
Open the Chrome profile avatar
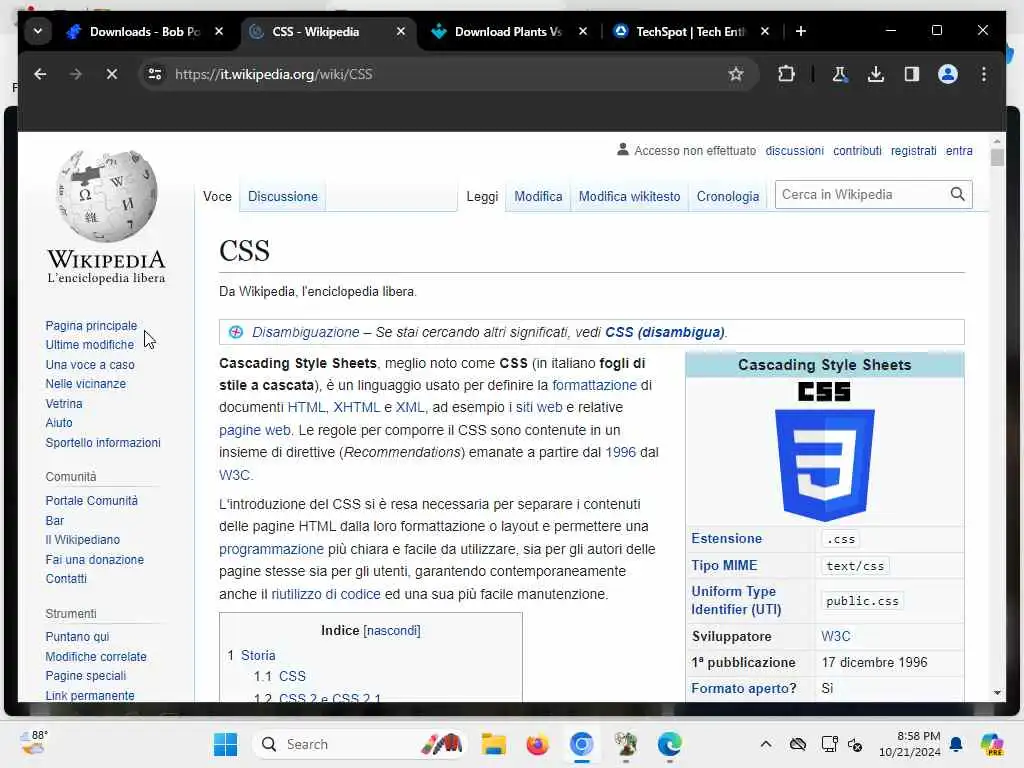tap(948, 74)
